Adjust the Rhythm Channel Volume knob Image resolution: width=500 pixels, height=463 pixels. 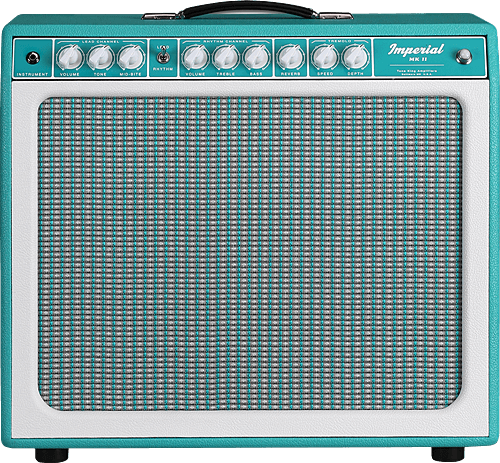(x=195, y=57)
